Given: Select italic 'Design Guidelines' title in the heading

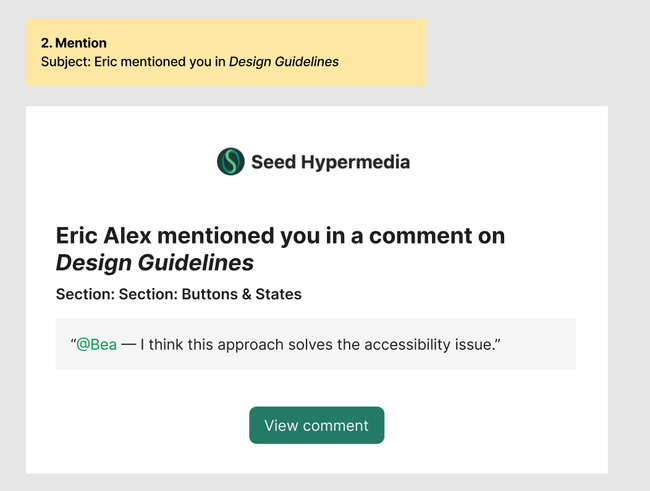Looking at the screenshot, I should click(154, 263).
